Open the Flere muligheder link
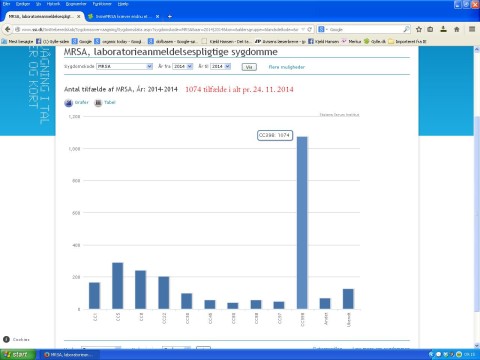The image size is (480, 360). tap(287, 67)
